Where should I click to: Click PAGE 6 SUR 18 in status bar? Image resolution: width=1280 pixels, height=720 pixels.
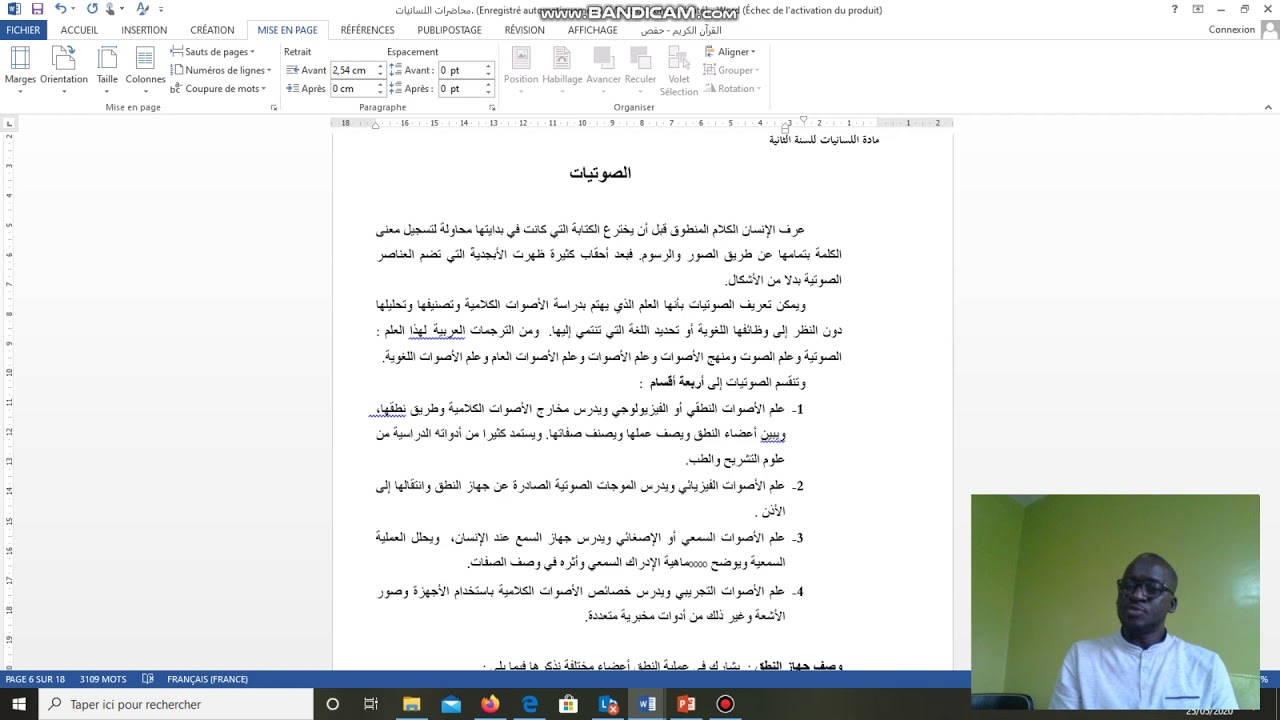(35, 679)
